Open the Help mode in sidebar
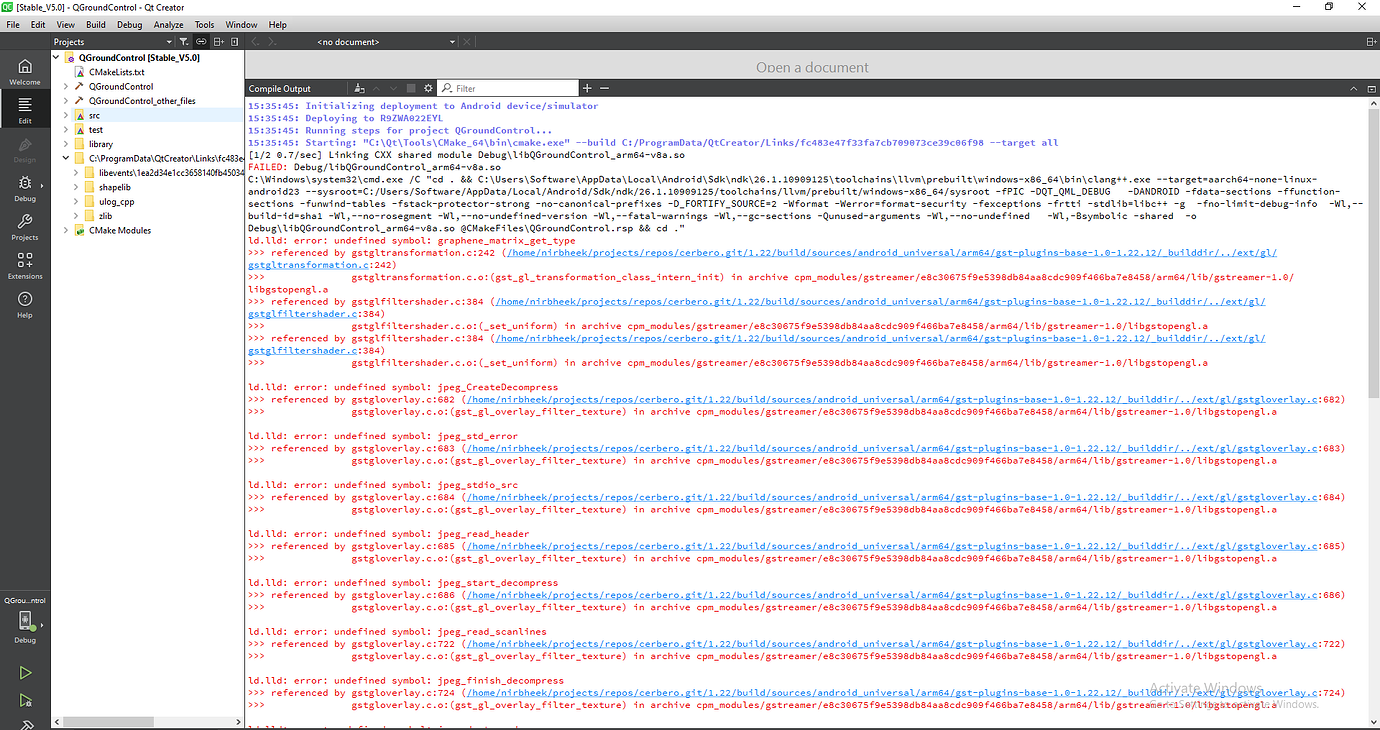Screen dimensions: 1380x730 [25, 304]
